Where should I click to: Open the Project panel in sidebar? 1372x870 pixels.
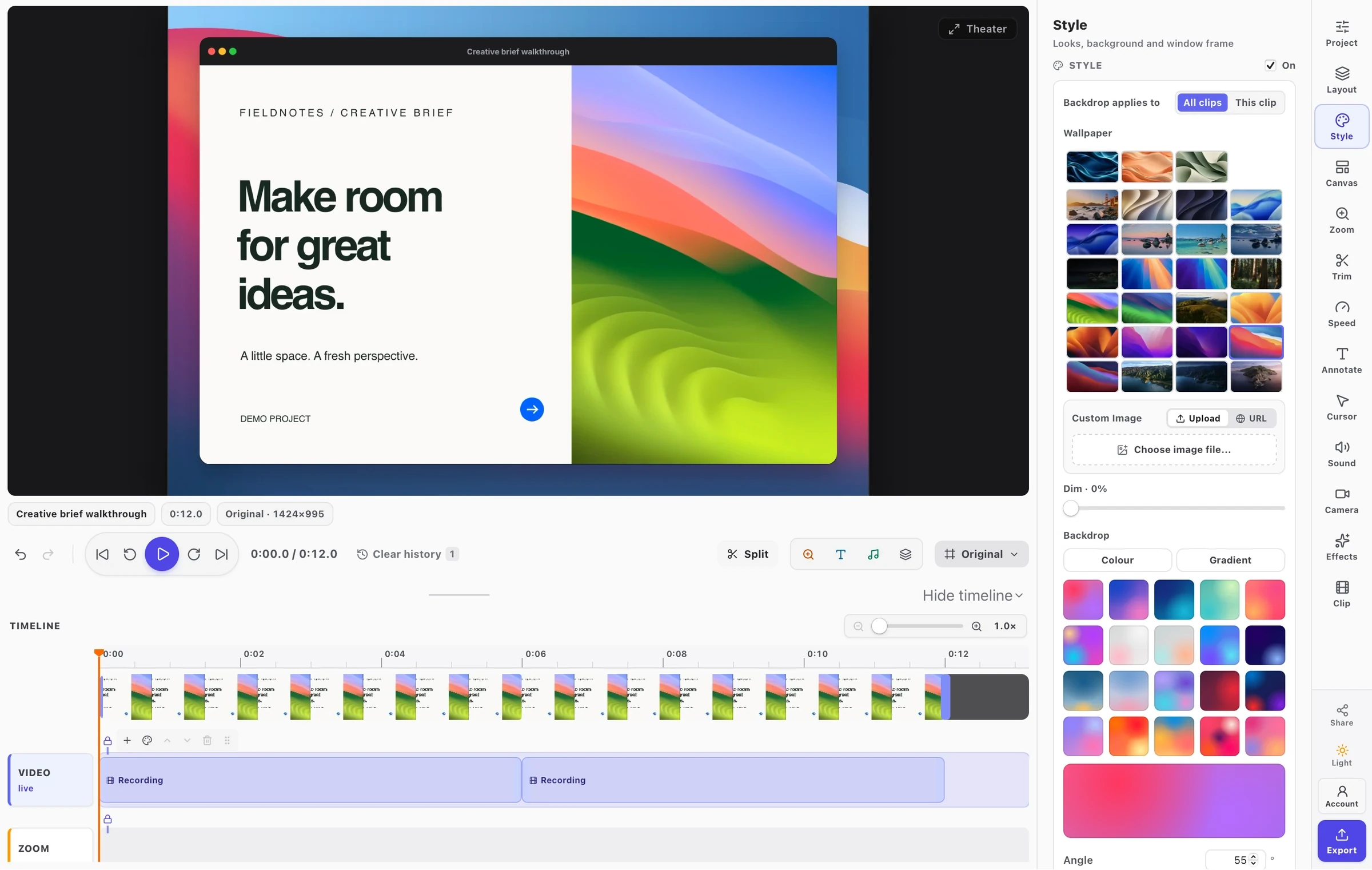pos(1341,33)
